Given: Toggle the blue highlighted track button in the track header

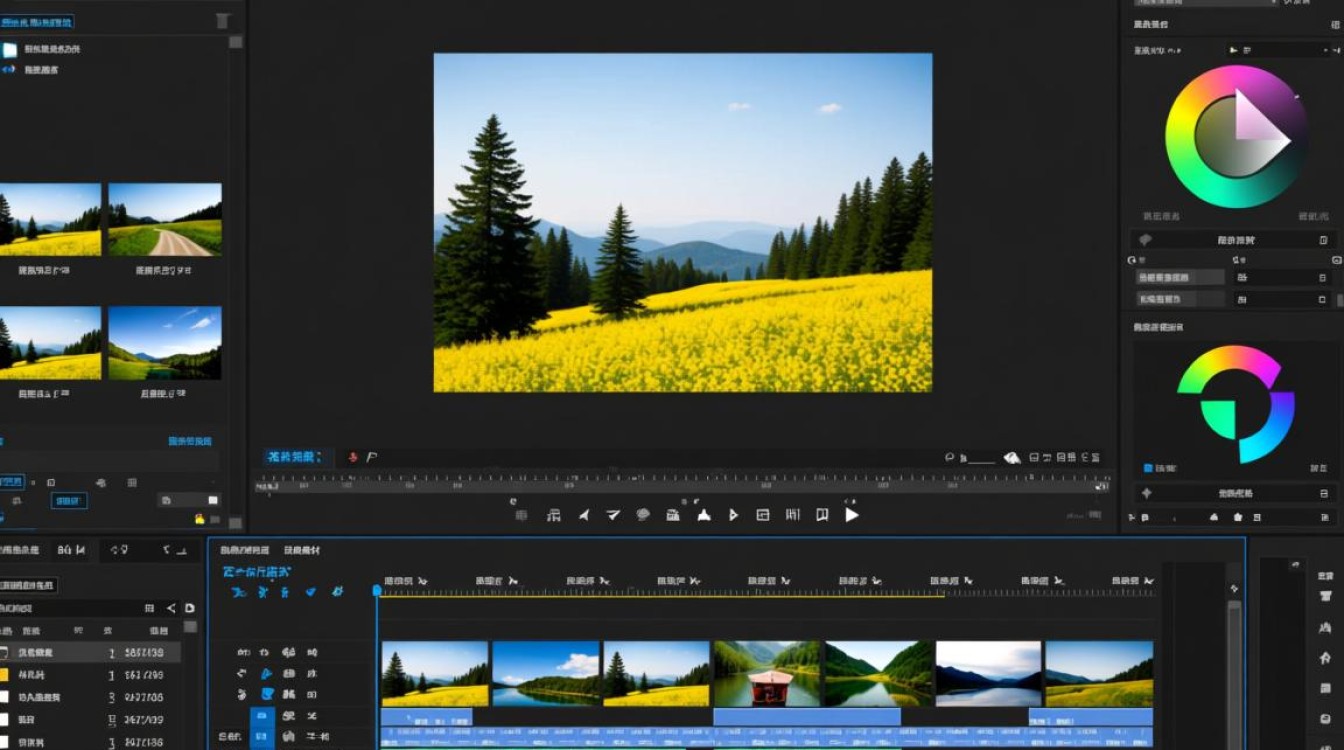Looking at the screenshot, I should (262, 716).
